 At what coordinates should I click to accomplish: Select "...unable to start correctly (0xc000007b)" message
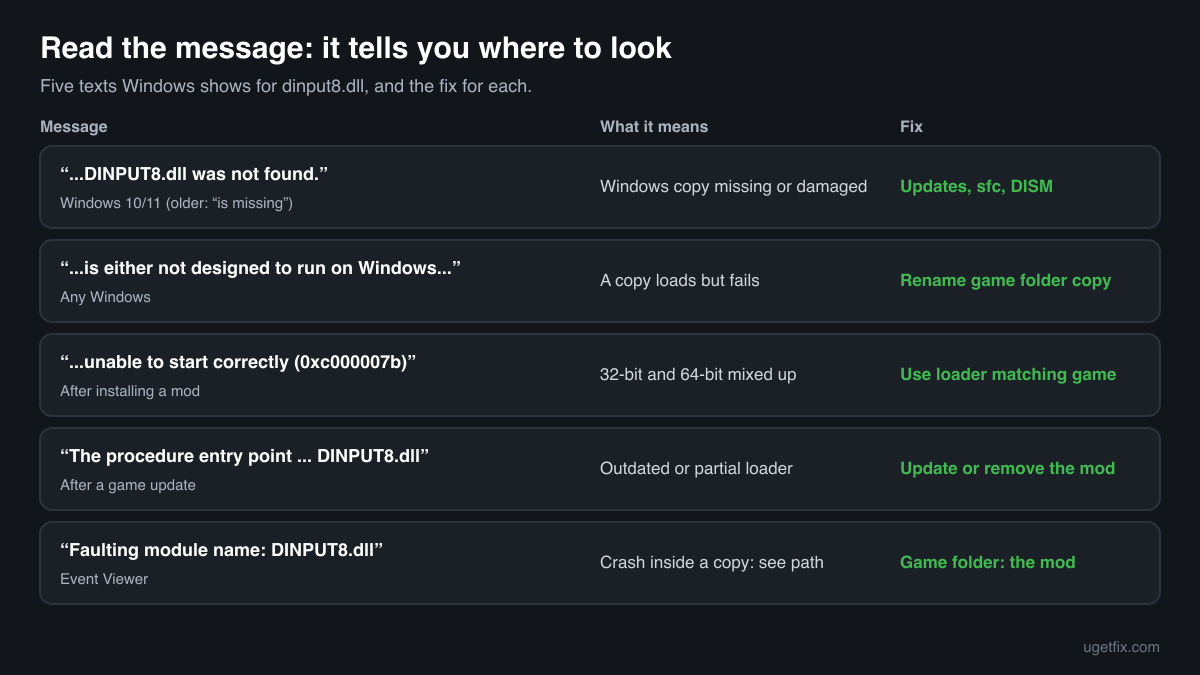click(x=238, y=362)
